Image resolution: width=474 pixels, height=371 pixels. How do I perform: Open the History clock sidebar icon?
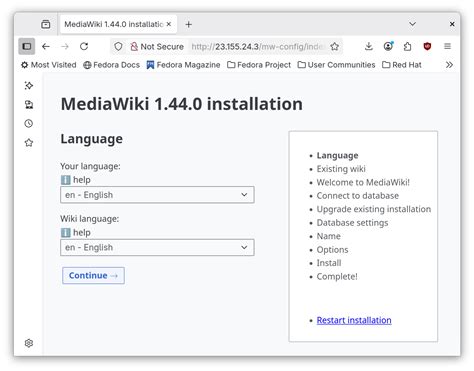29,124
